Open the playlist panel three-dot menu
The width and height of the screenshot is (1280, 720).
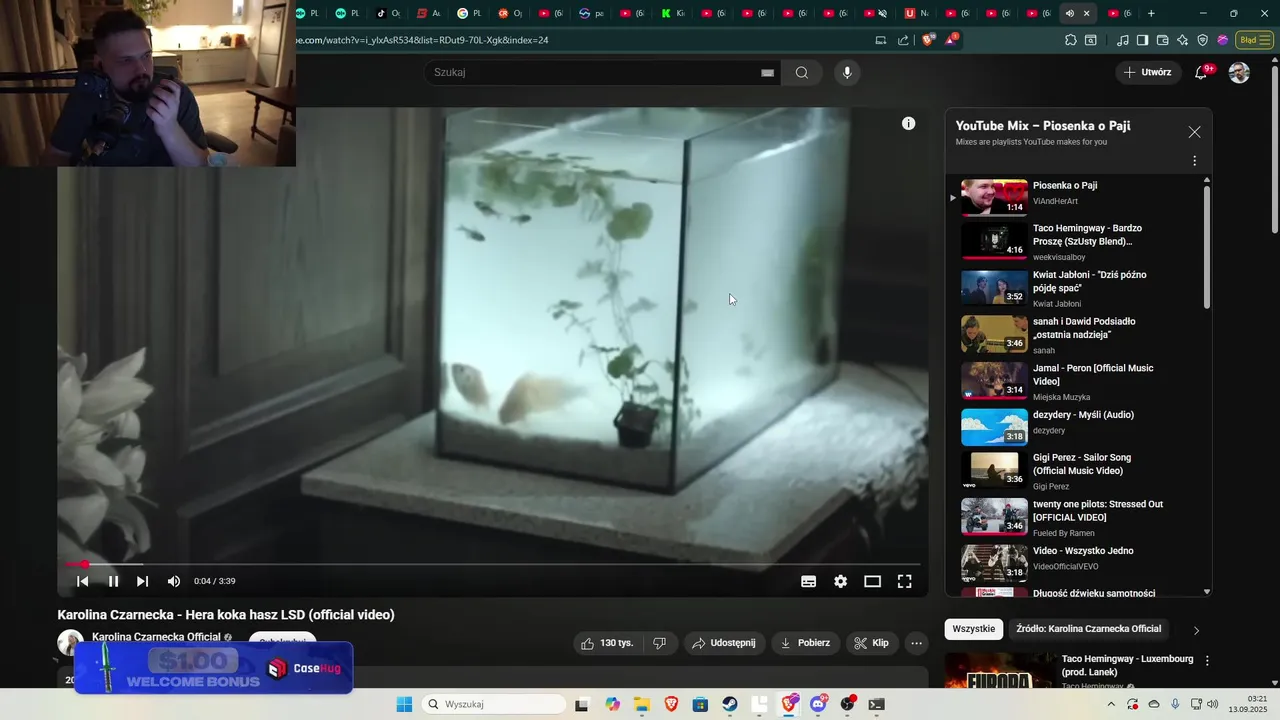coord(1194,161)
